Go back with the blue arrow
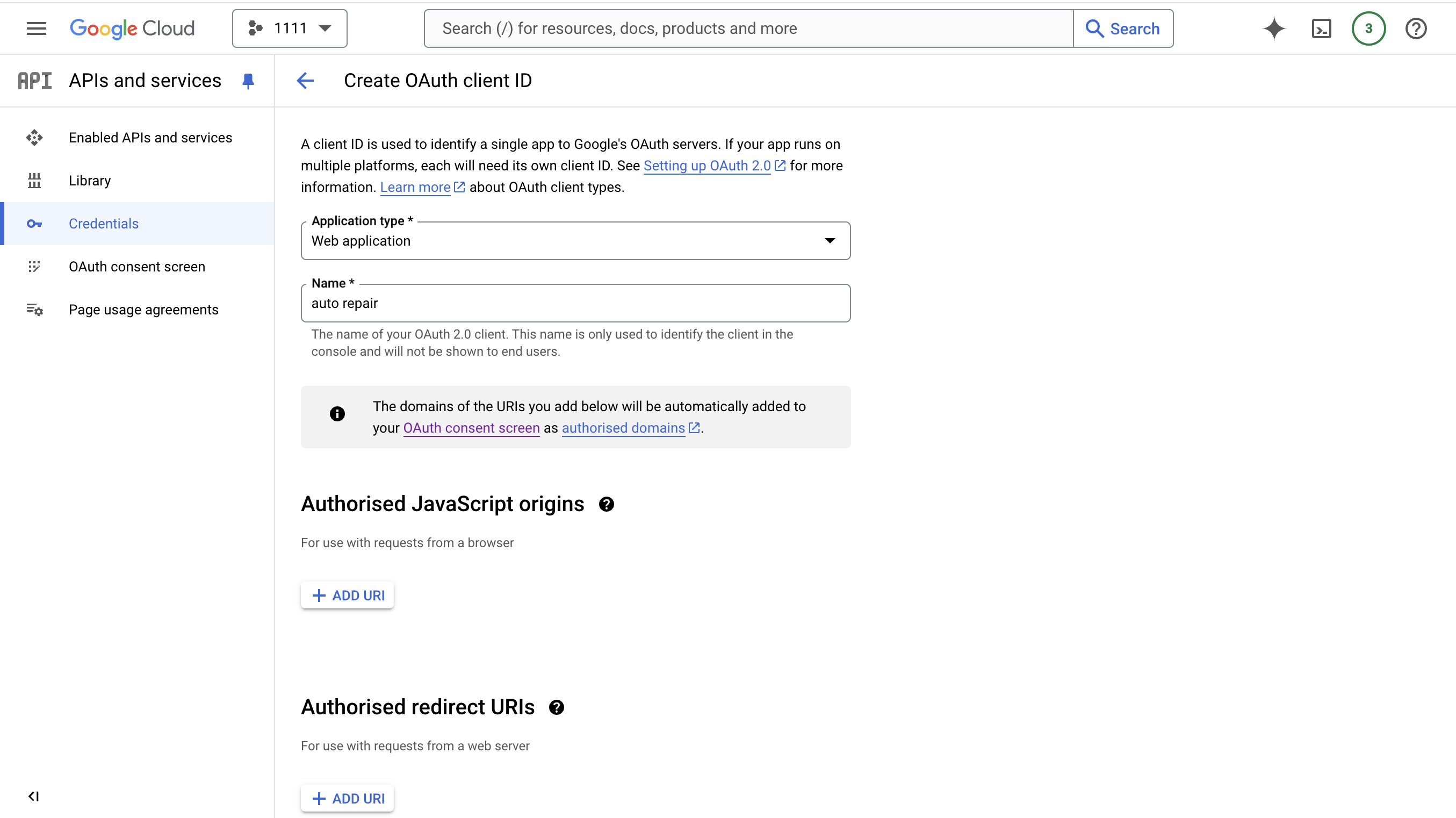Screen dimensions: 1456x818 [x=305, y=81]
